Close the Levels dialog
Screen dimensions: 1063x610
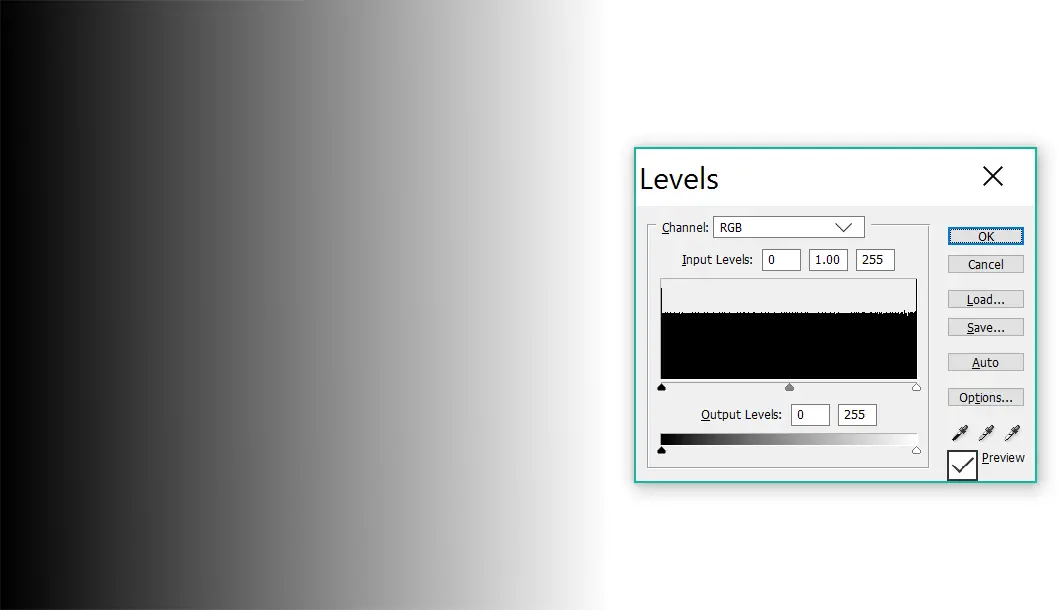[992, 176]
